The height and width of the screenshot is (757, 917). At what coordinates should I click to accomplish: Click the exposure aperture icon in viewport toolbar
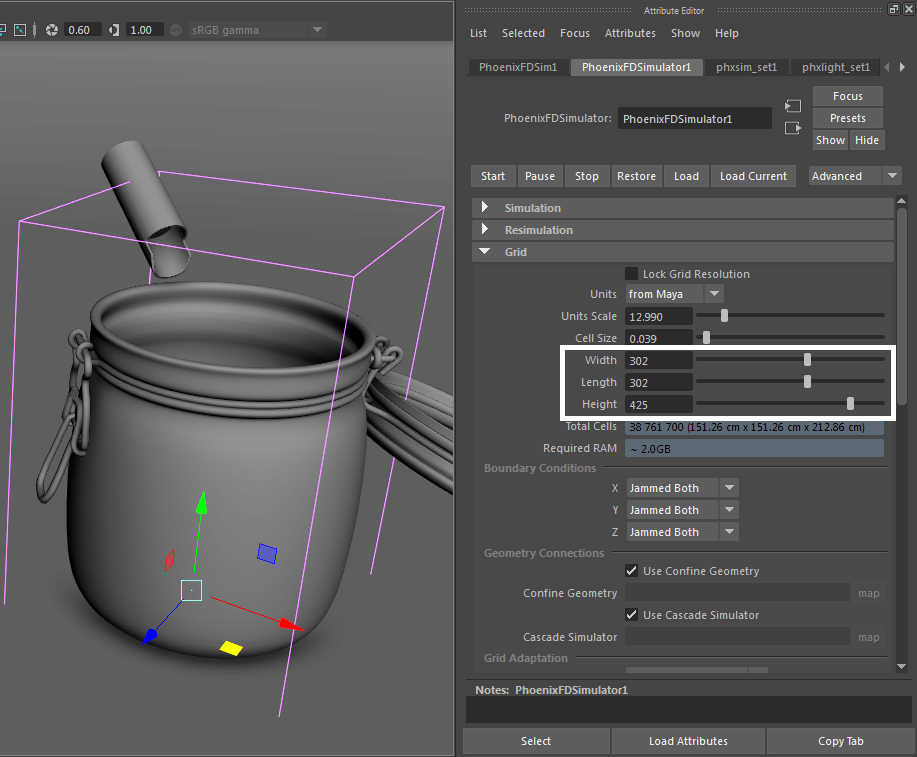pyautogui.click(x=52, y=30)
